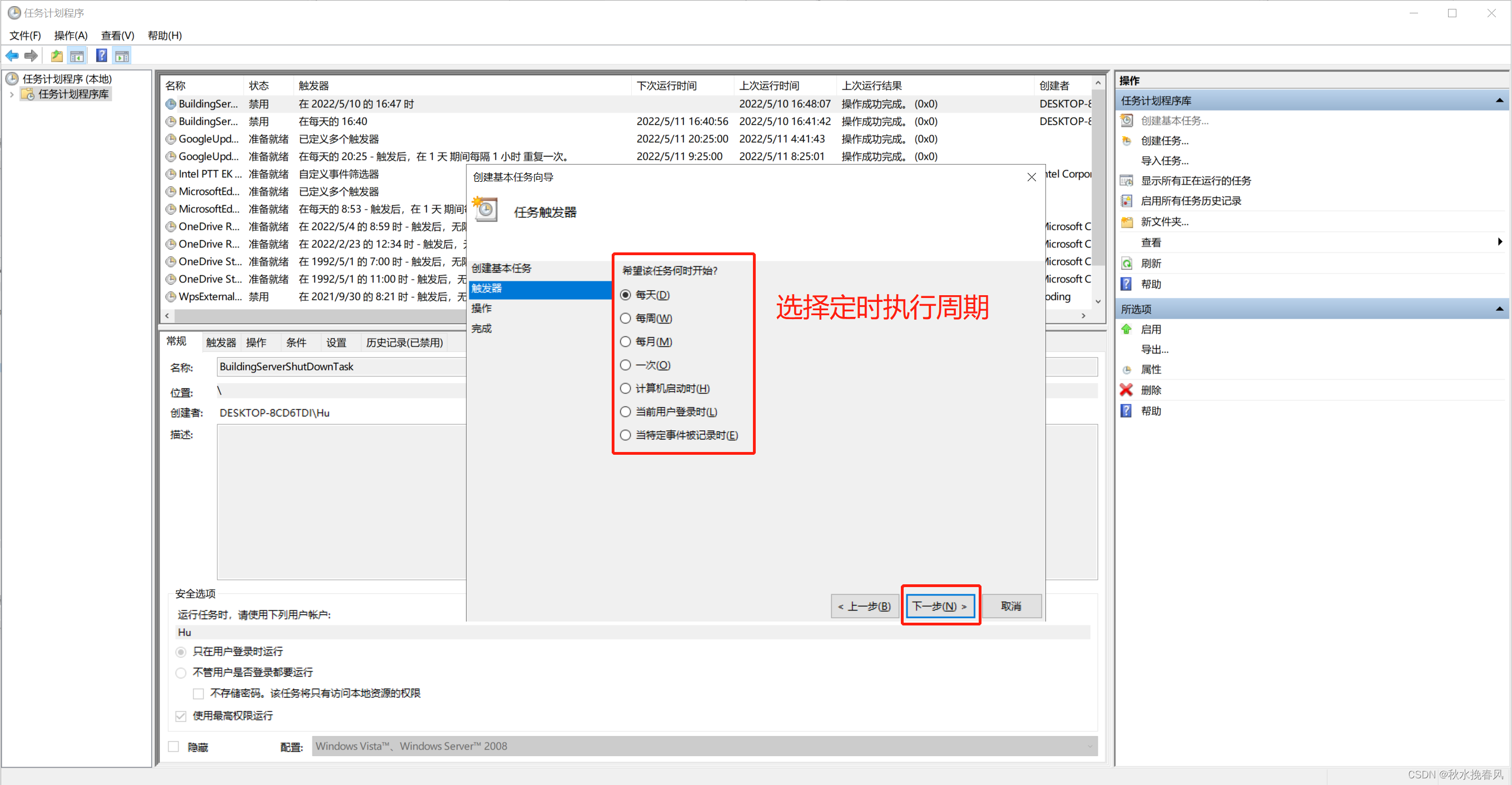1512x785 pixels.
Task: Click the 创建基本任务 wizard step
Action: [x=501, y=268]
